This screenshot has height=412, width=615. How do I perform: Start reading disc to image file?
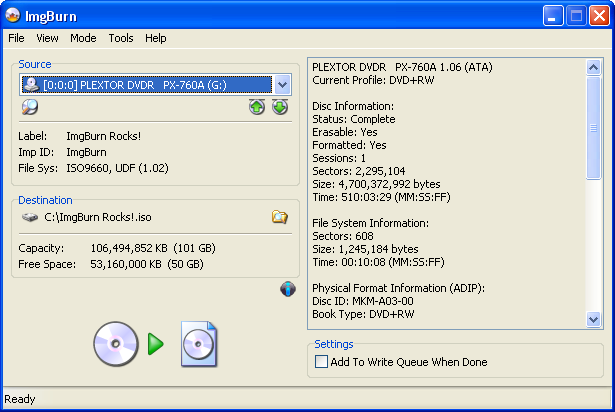click(x=155, y=344)
